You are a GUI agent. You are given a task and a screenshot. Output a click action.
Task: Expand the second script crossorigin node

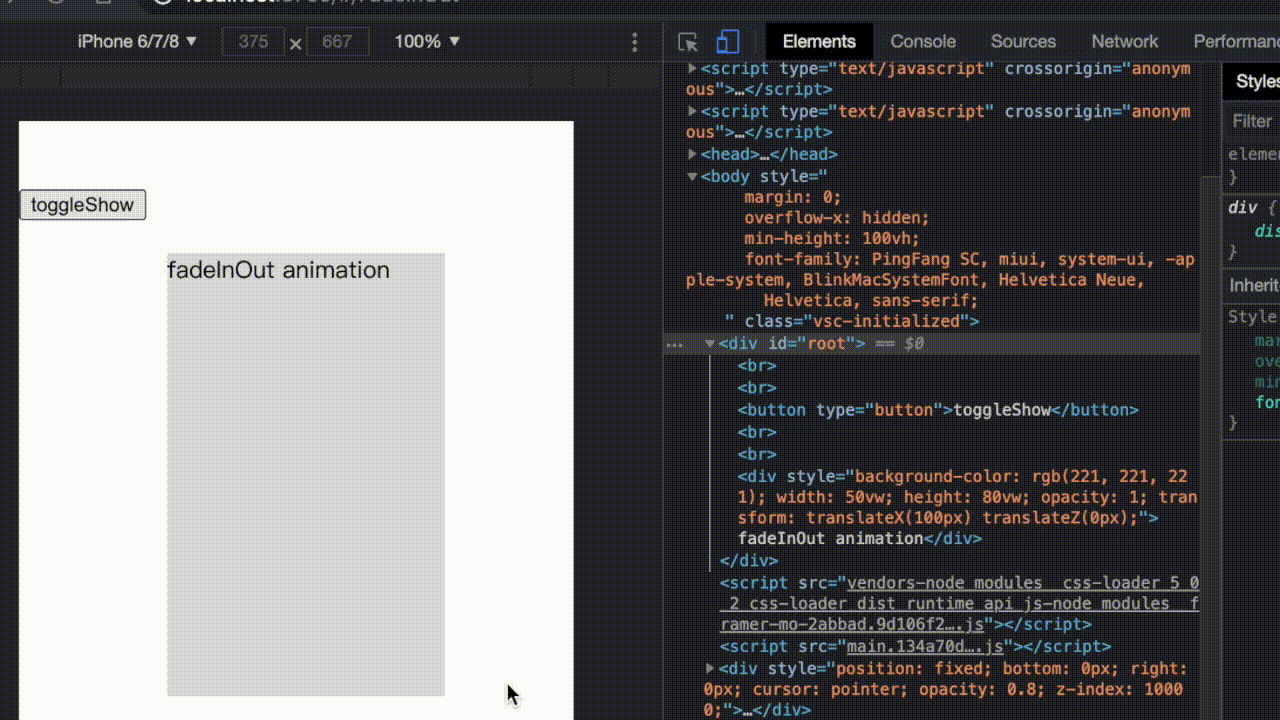692,111
